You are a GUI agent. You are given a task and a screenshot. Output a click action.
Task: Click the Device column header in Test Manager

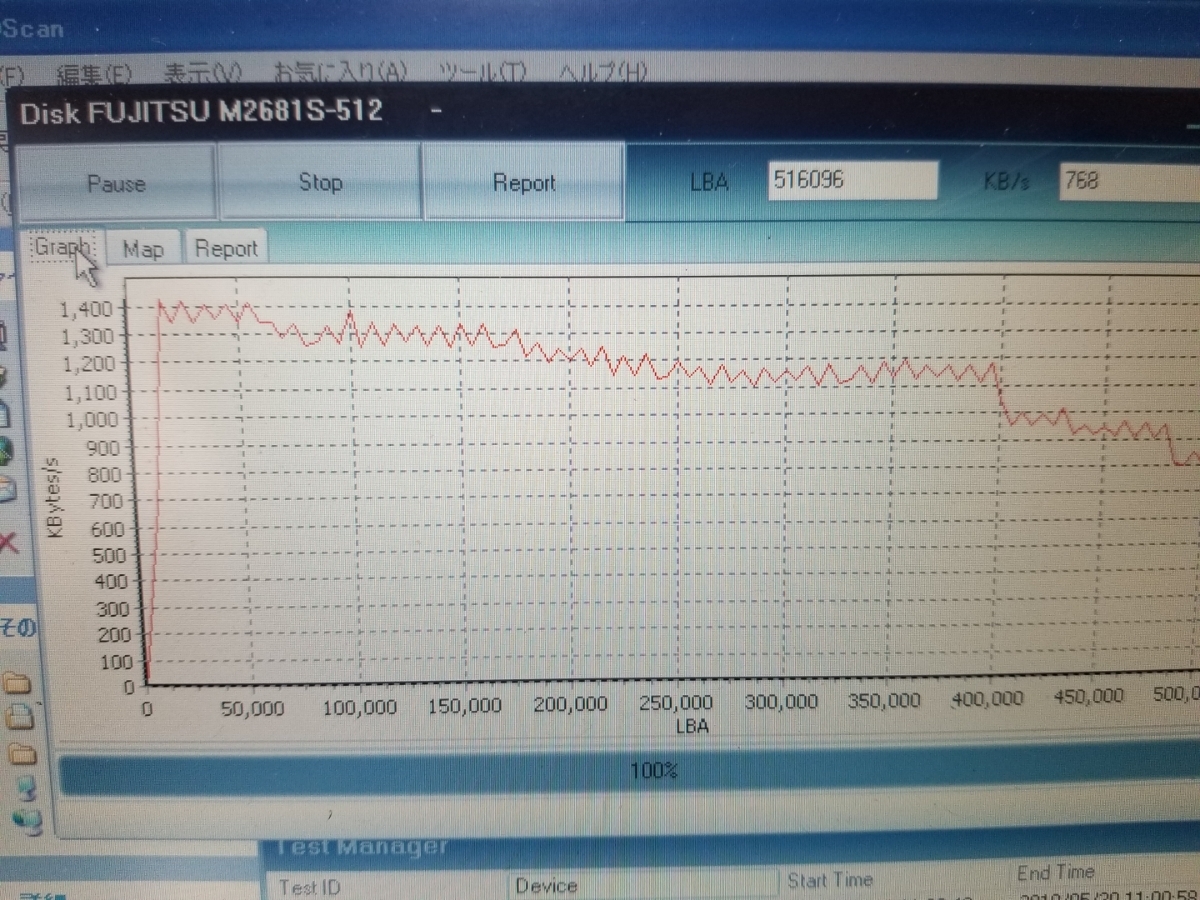point(642,885)
